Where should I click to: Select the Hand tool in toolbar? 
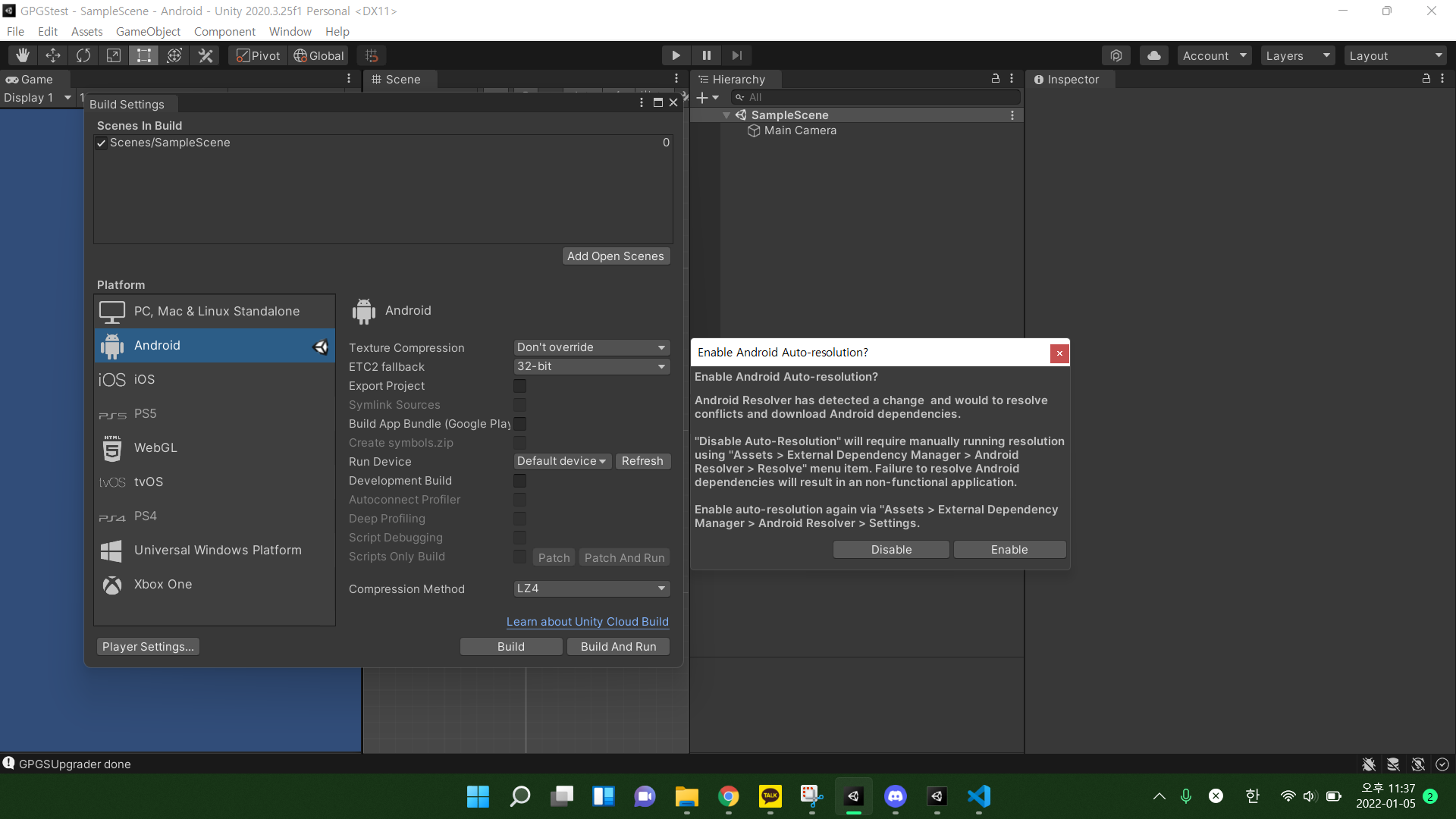click(x=23, y=55)
